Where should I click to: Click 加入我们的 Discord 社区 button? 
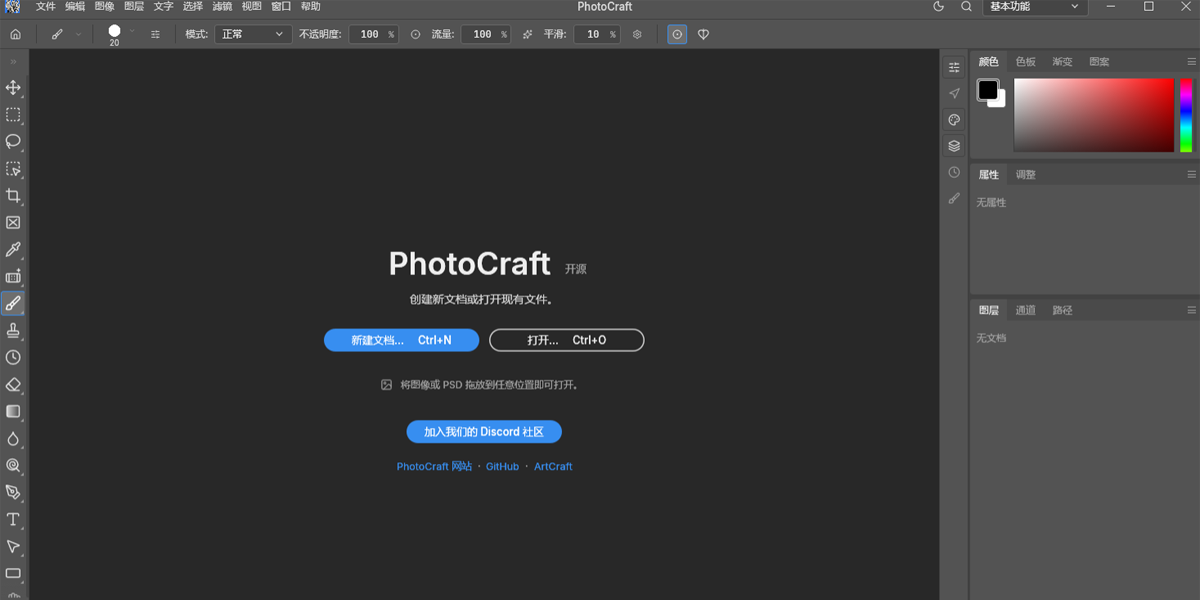coord(484,432)
